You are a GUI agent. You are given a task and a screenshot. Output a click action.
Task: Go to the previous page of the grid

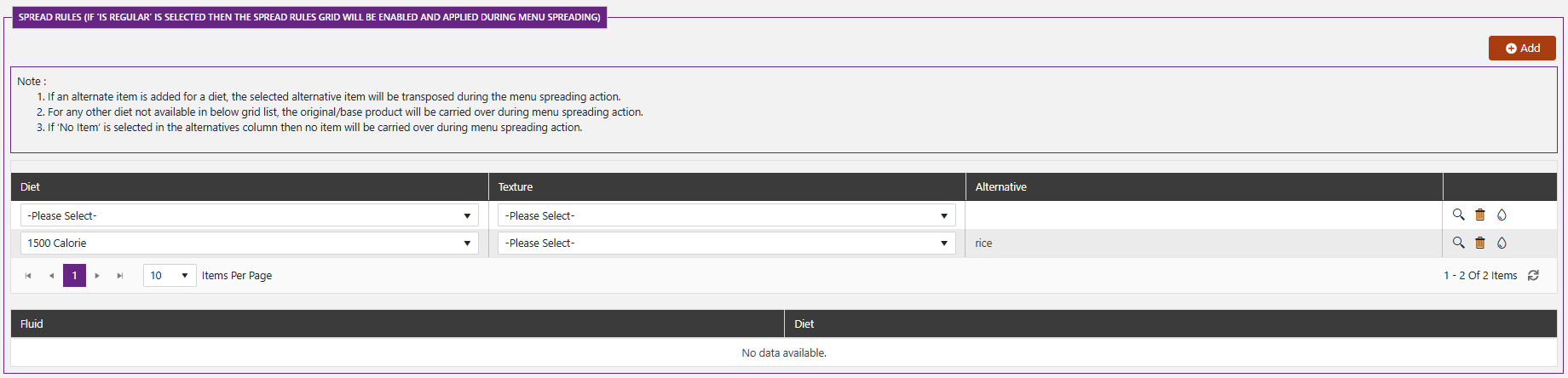point(51,276)
